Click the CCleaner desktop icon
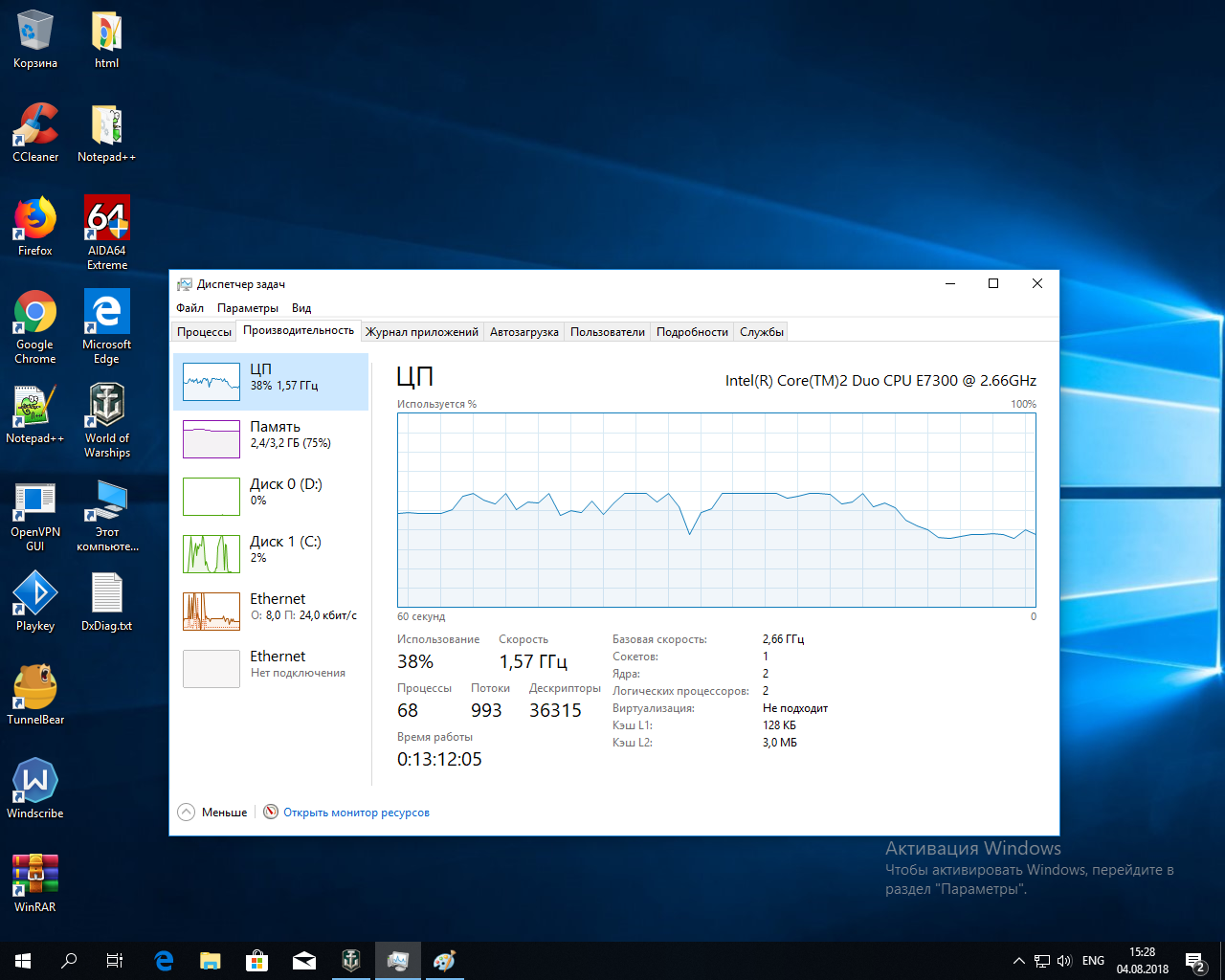The height and width of the screenshot is (980, 1225). tap(35, 132)
